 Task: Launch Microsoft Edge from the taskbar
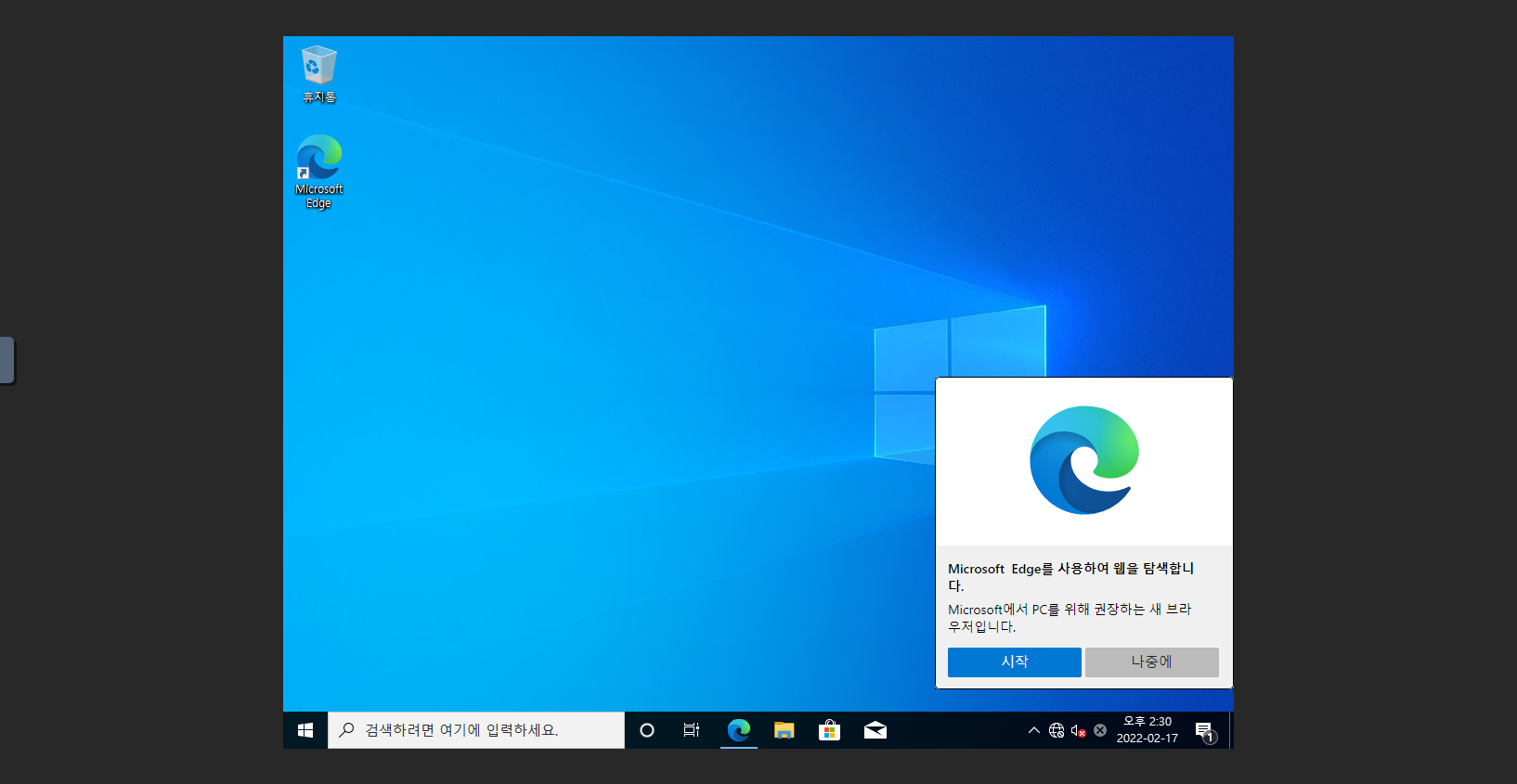pyautogui.click(x=739, y=730)
